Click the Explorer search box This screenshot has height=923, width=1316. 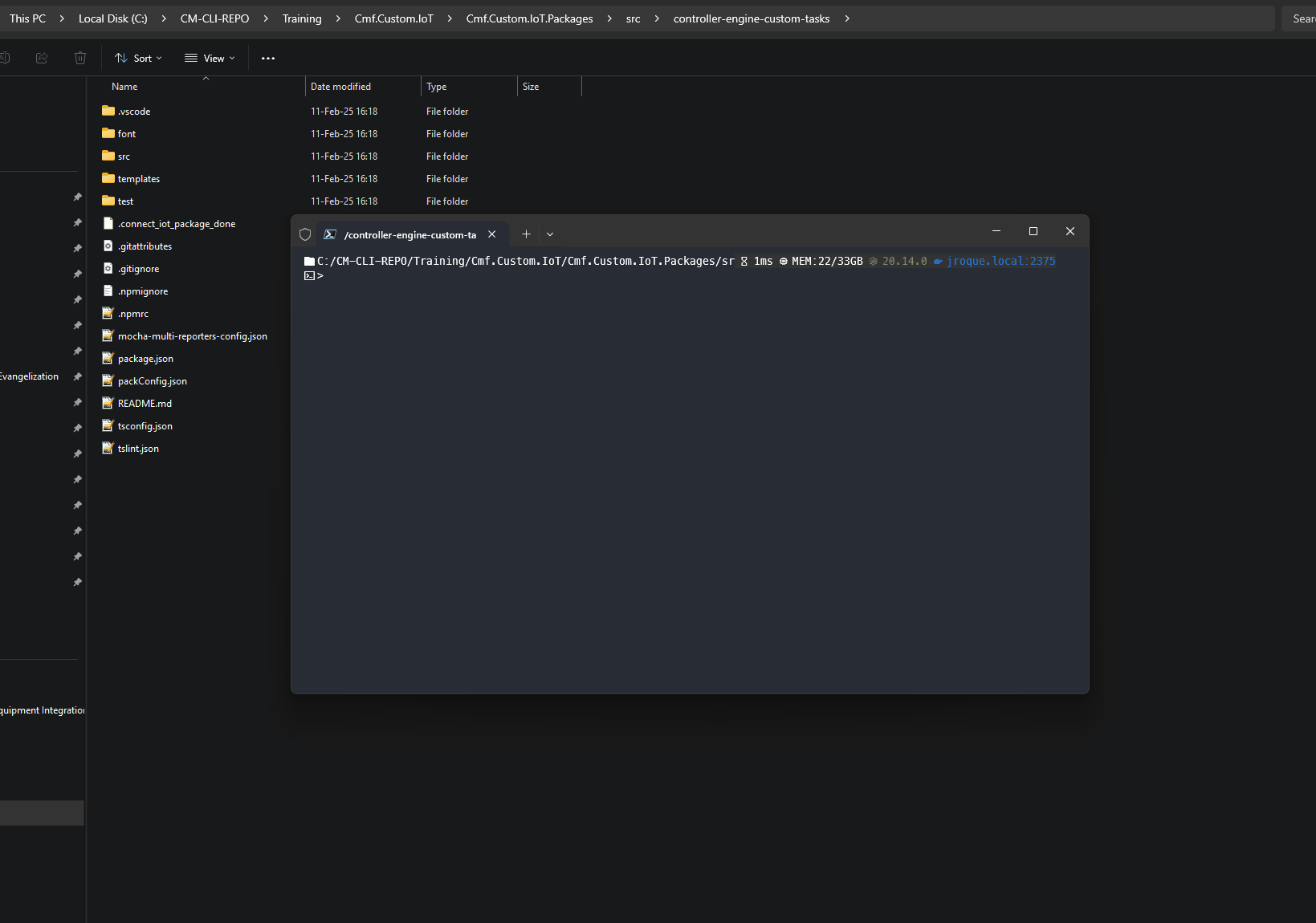click(1300, 18)
